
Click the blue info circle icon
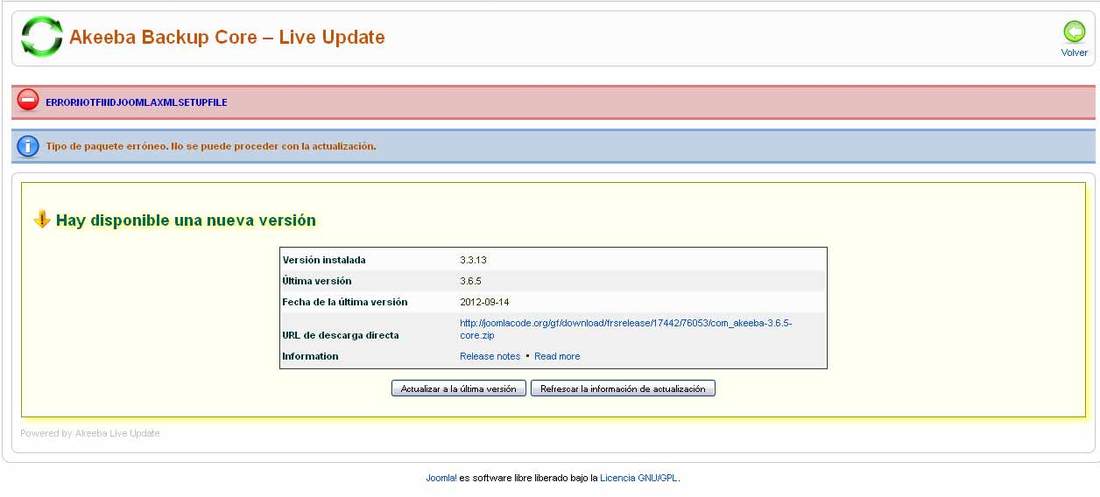27,146
